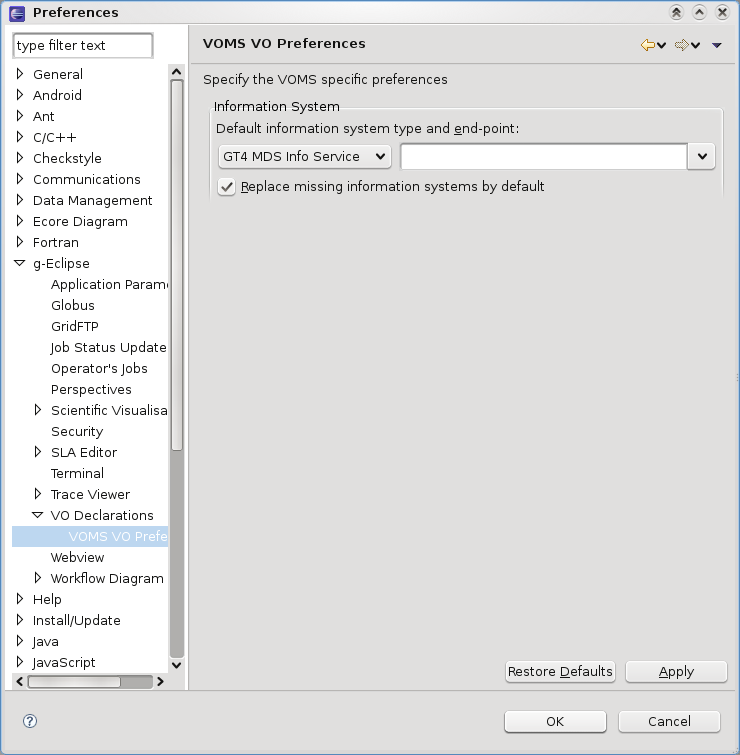This screenshot has height=755, width=740.
Task: Collapse the VO Declarations node
Action: pos(38,515)
